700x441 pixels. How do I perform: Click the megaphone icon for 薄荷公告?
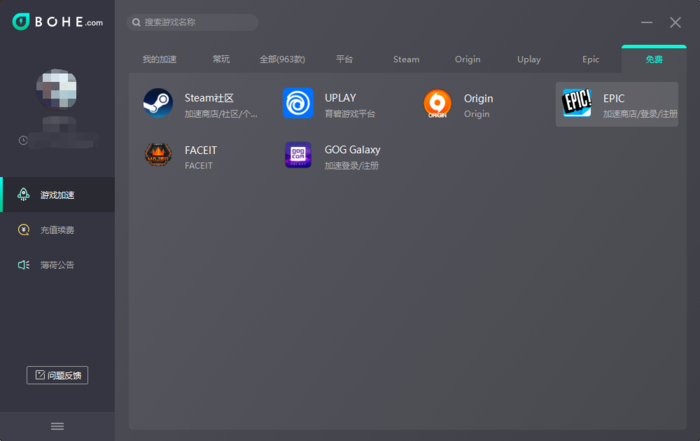(23, 265)
